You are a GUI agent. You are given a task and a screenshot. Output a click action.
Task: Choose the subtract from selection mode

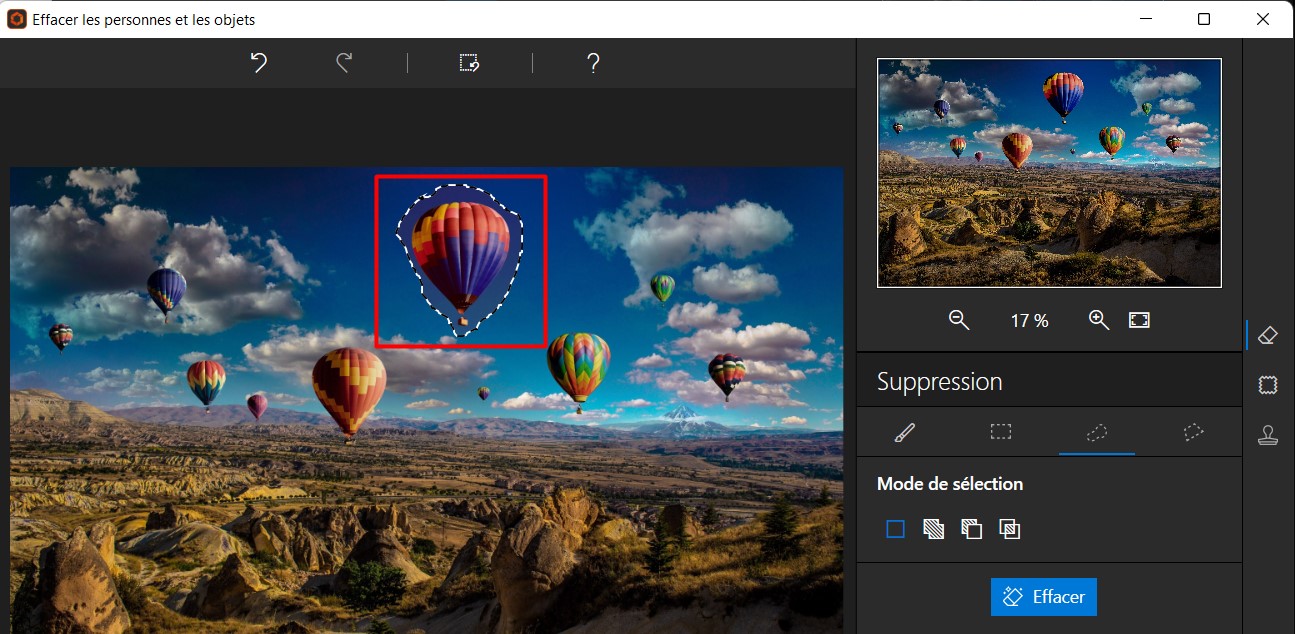pyautogui.click(x=971, y=529)
